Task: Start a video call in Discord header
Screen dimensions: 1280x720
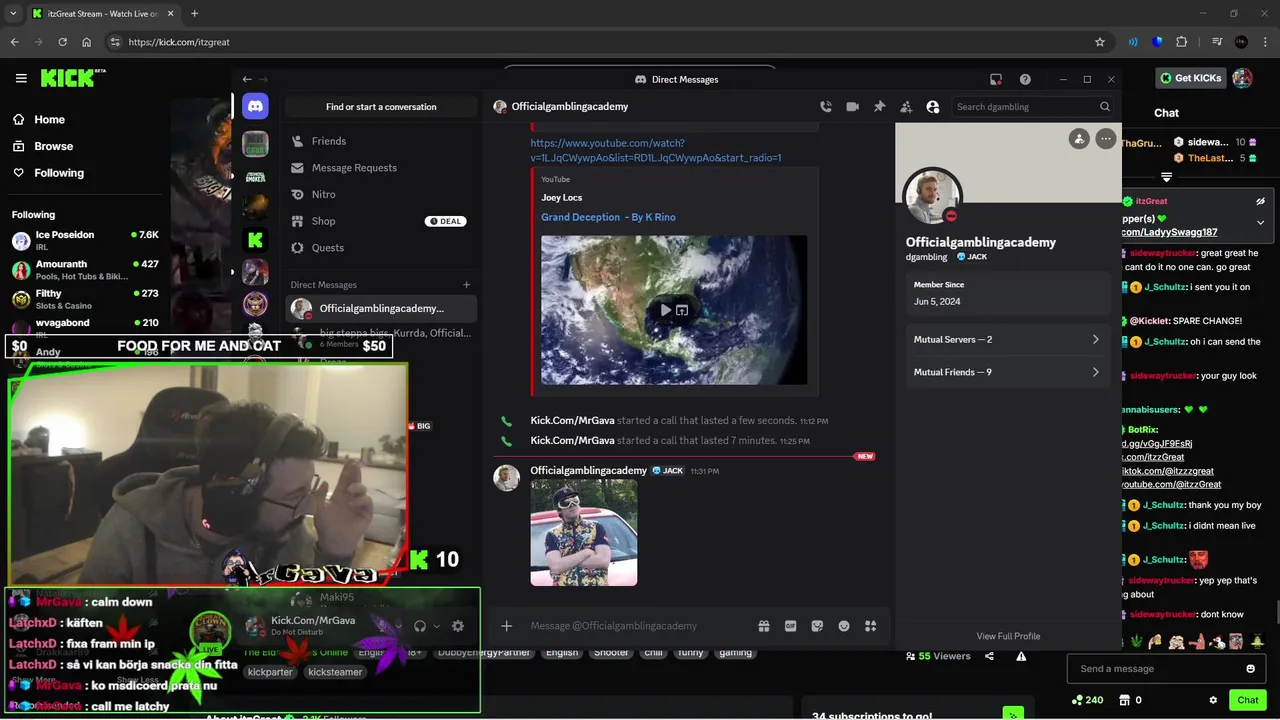Action: click(x=853, y=107)
